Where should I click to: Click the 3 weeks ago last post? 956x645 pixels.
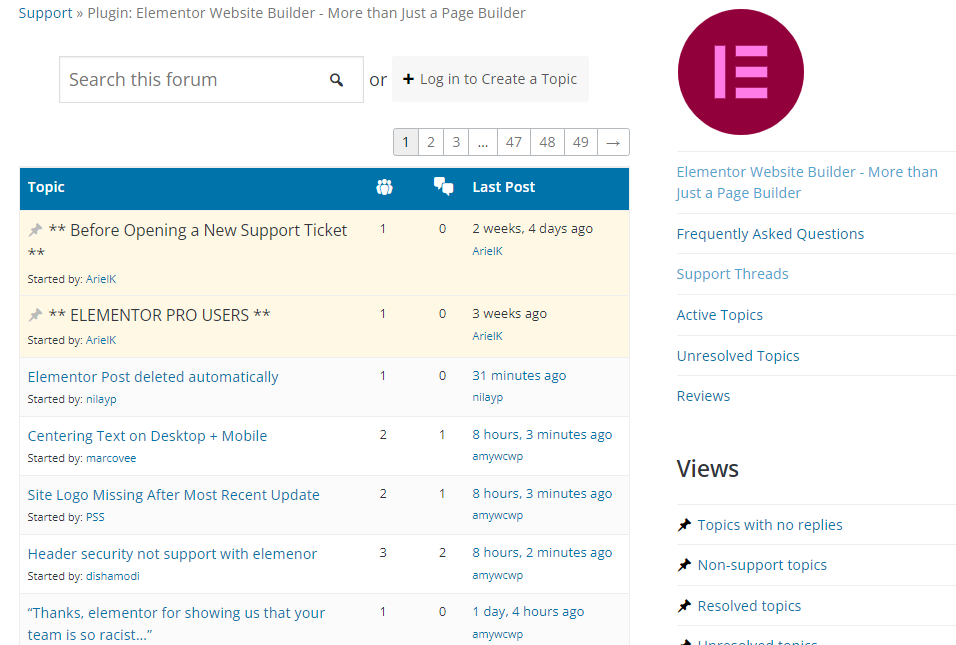click(509, 313)
